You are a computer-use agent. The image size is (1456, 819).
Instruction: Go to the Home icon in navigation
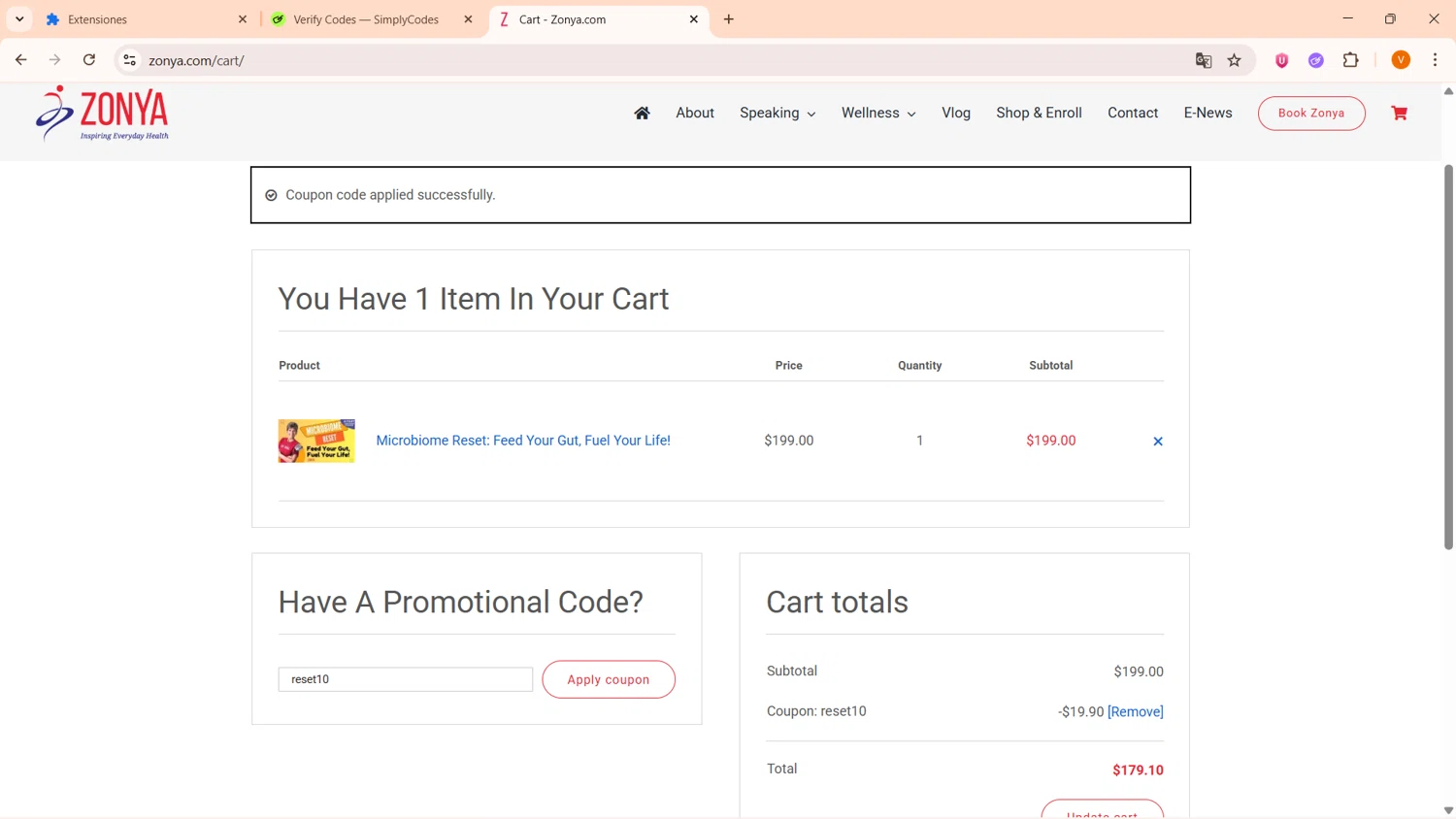tap(642, 114)
